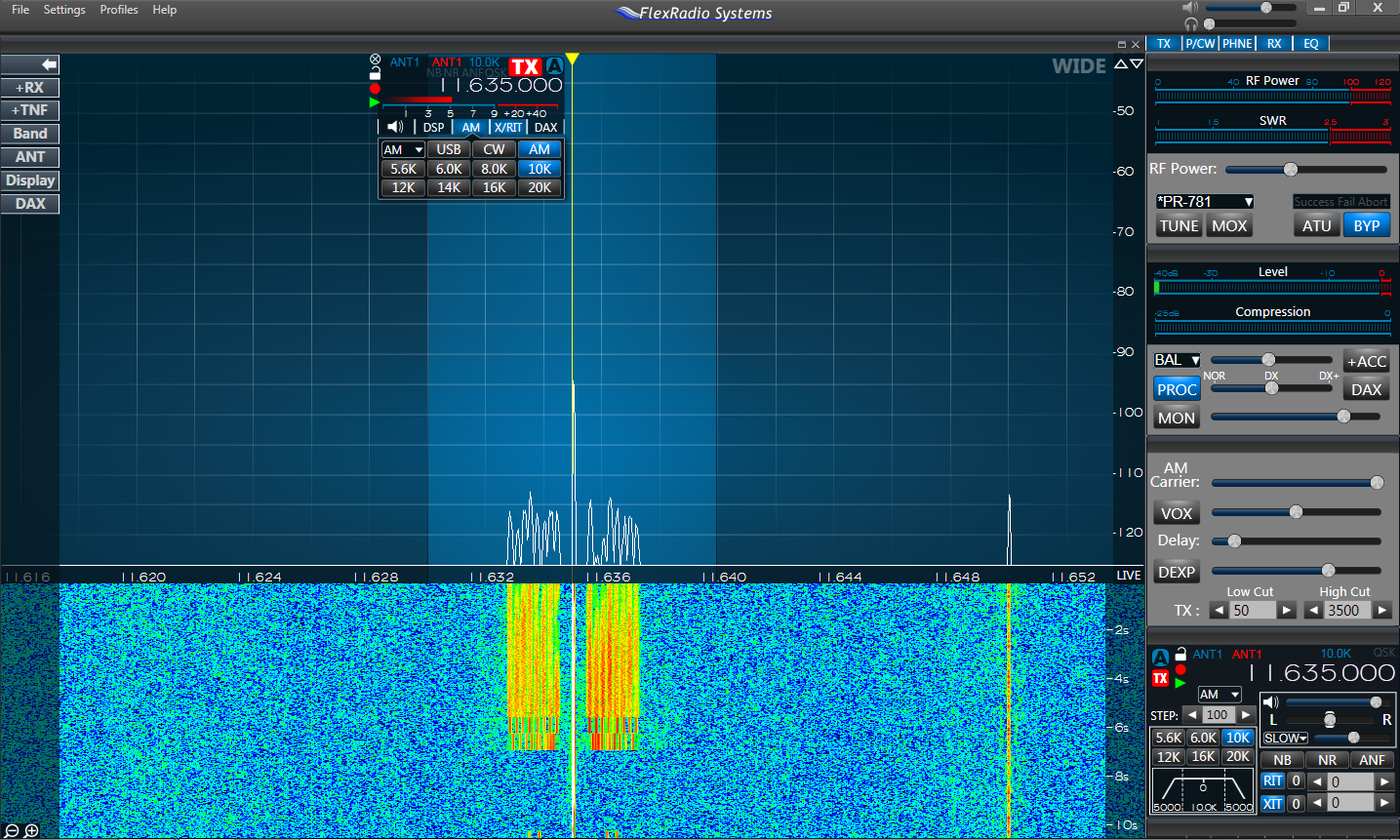The height and width of the screenshot is (840, 1400).
Task: Turn on NR noise reduction
Action: (x=1327, y=760)
